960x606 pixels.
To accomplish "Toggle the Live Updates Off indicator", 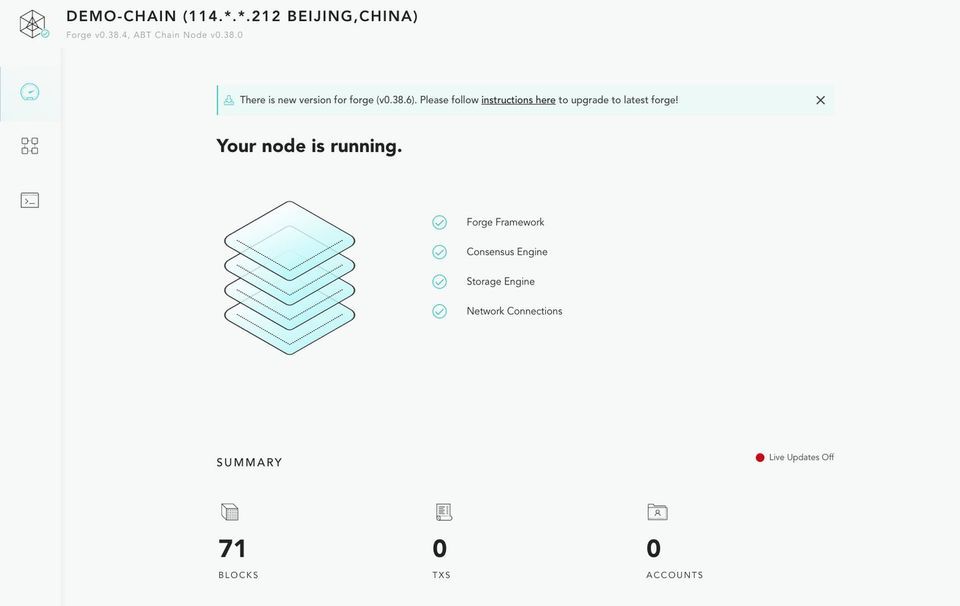I will pos(795,457).
